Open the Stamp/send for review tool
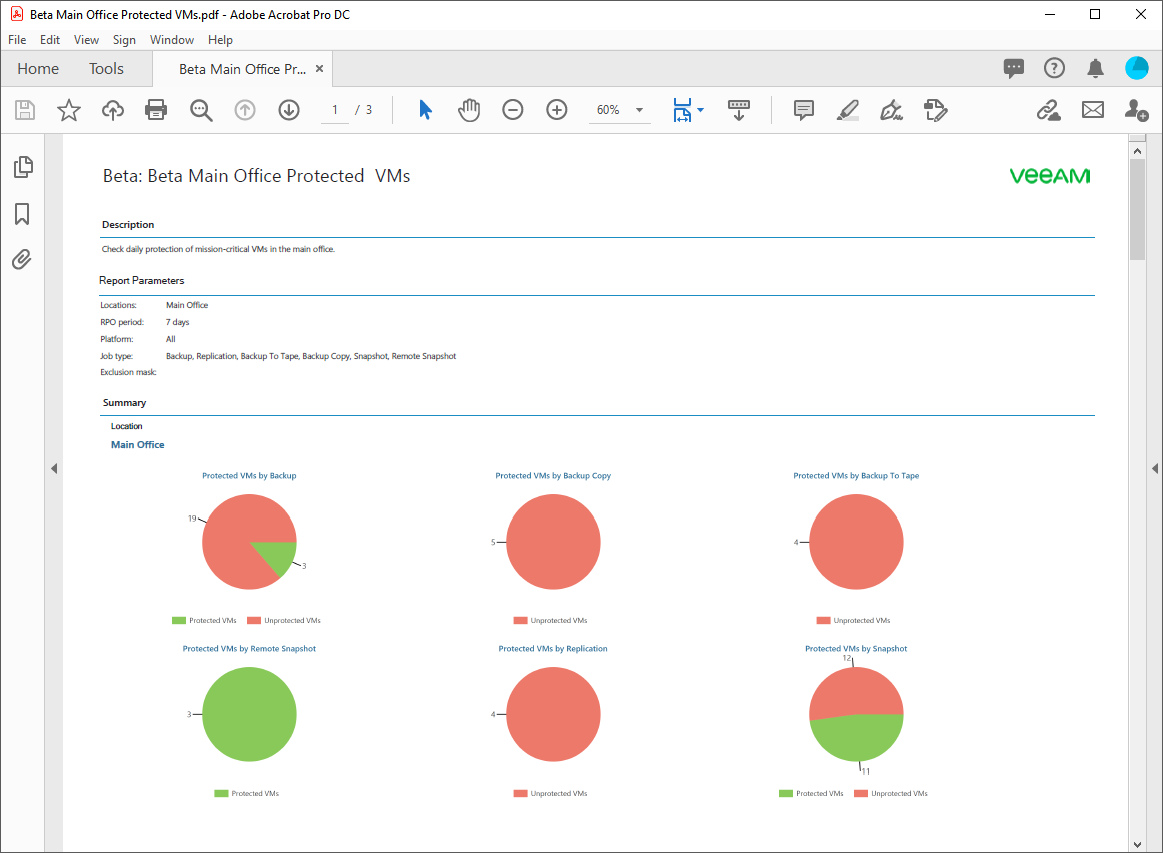Image resolution: width=1163 pixels, height=853 pixels. pyautogui.click(x=935, y=111)
